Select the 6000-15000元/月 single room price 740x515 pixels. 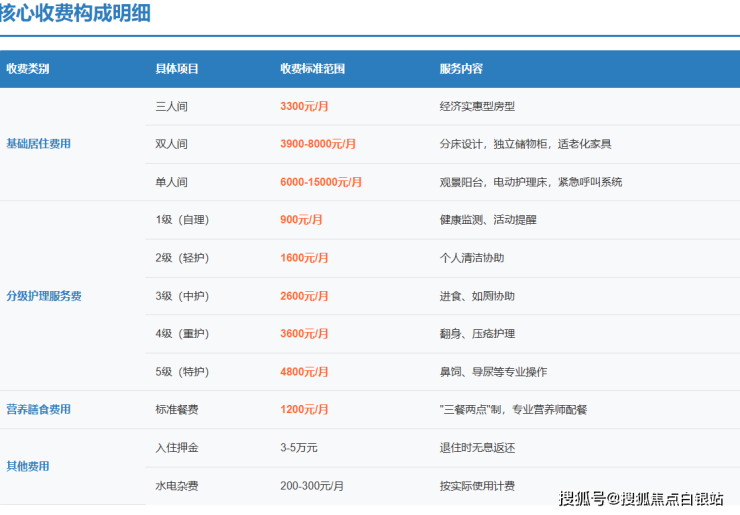[321, 182]
